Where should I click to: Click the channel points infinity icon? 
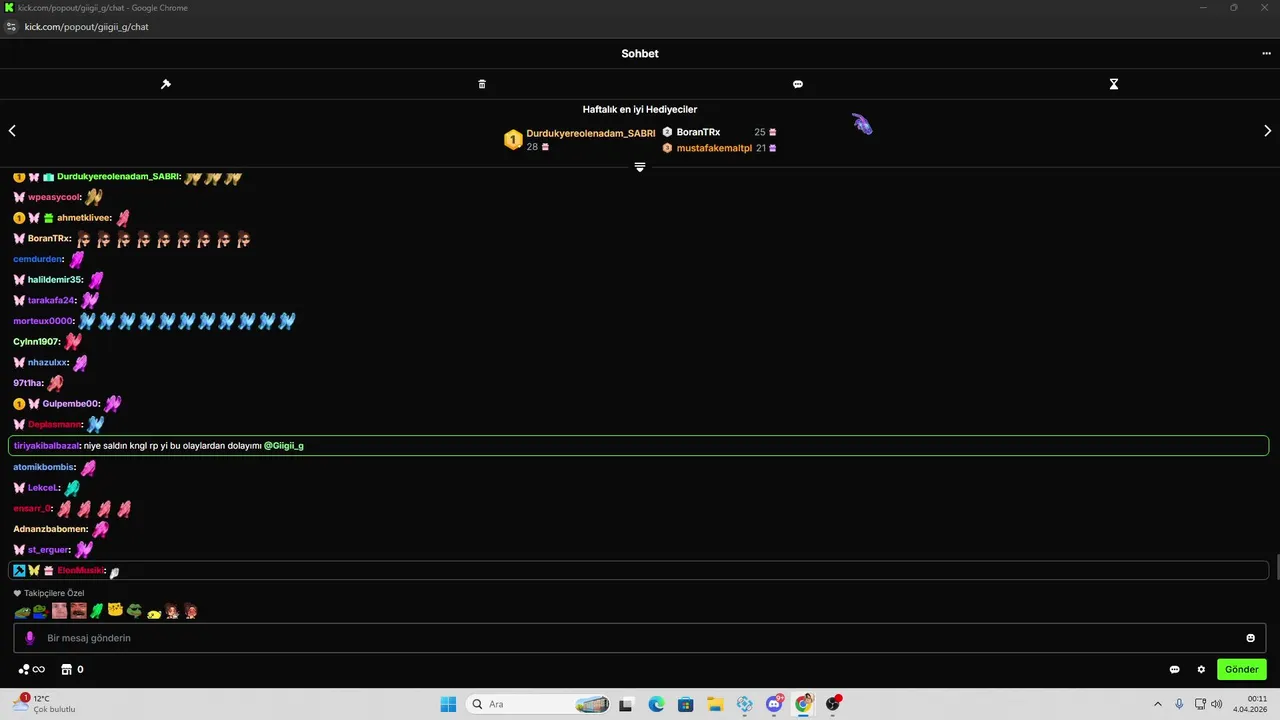[32, 669]
